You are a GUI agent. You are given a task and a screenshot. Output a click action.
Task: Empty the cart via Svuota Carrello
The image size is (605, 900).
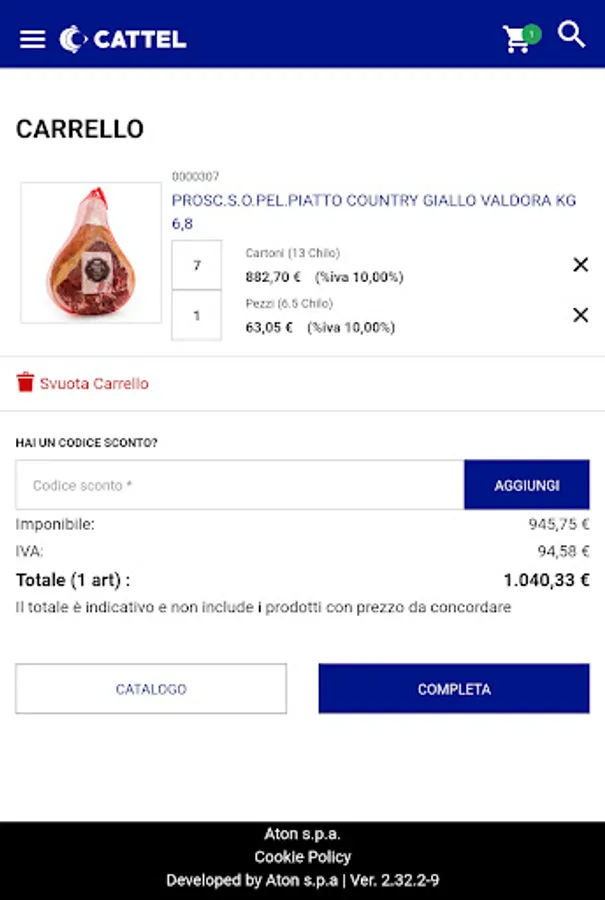click(94, 383)
